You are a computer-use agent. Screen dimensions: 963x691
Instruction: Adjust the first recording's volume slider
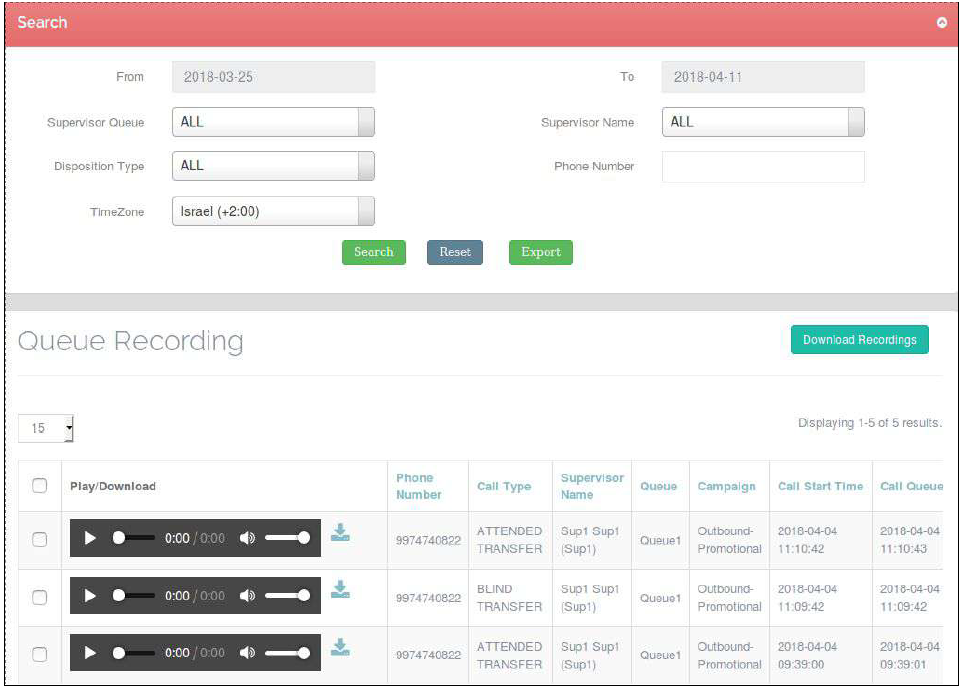[287, 538]
